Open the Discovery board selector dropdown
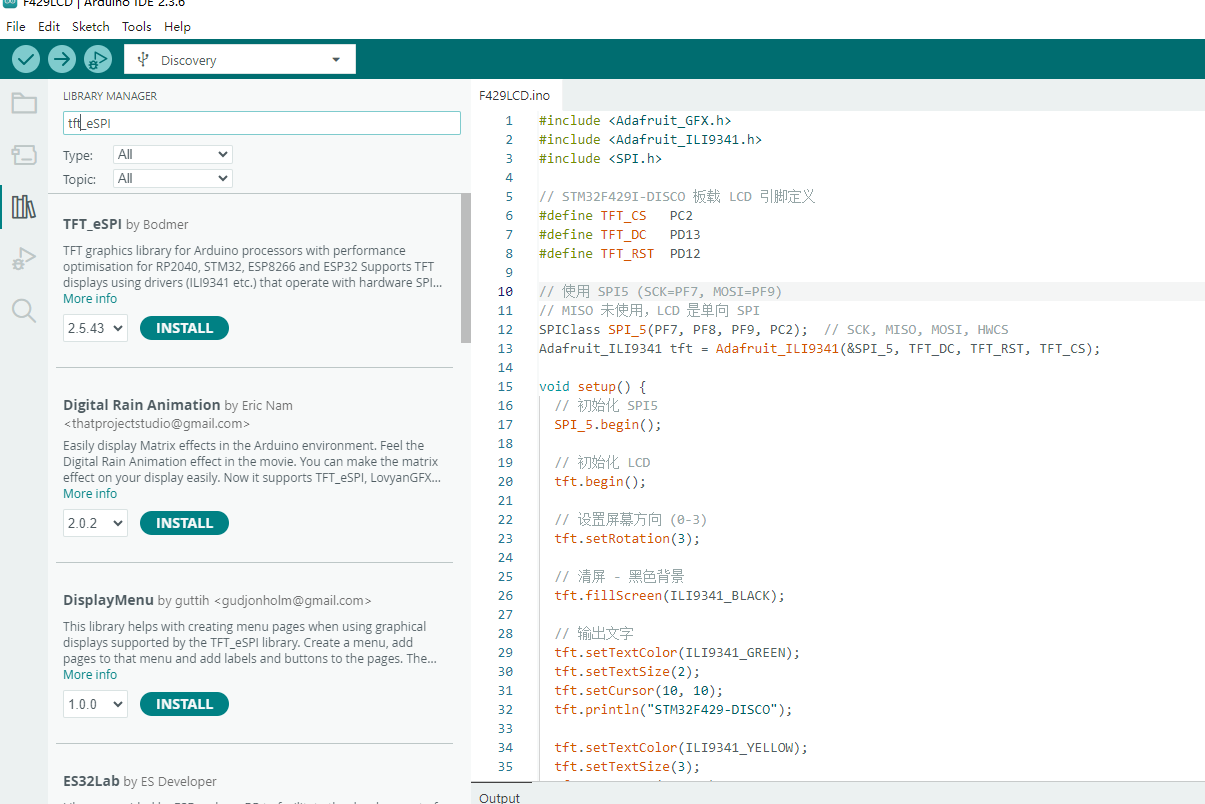 [x=240, y=60]
